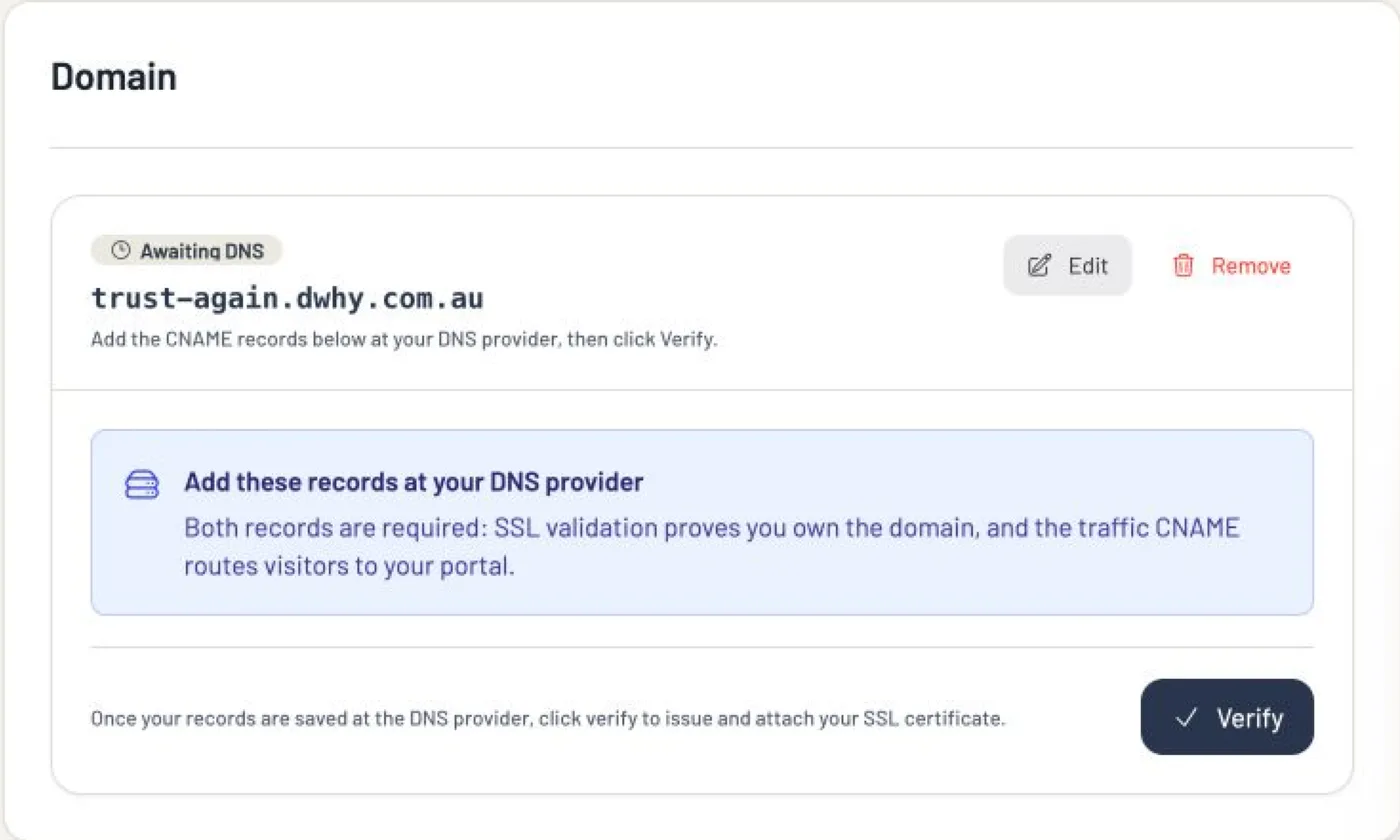The image size is (1400, 840).
Task: Click the 'Once your records are saved' note
Action: coord(548,718)
